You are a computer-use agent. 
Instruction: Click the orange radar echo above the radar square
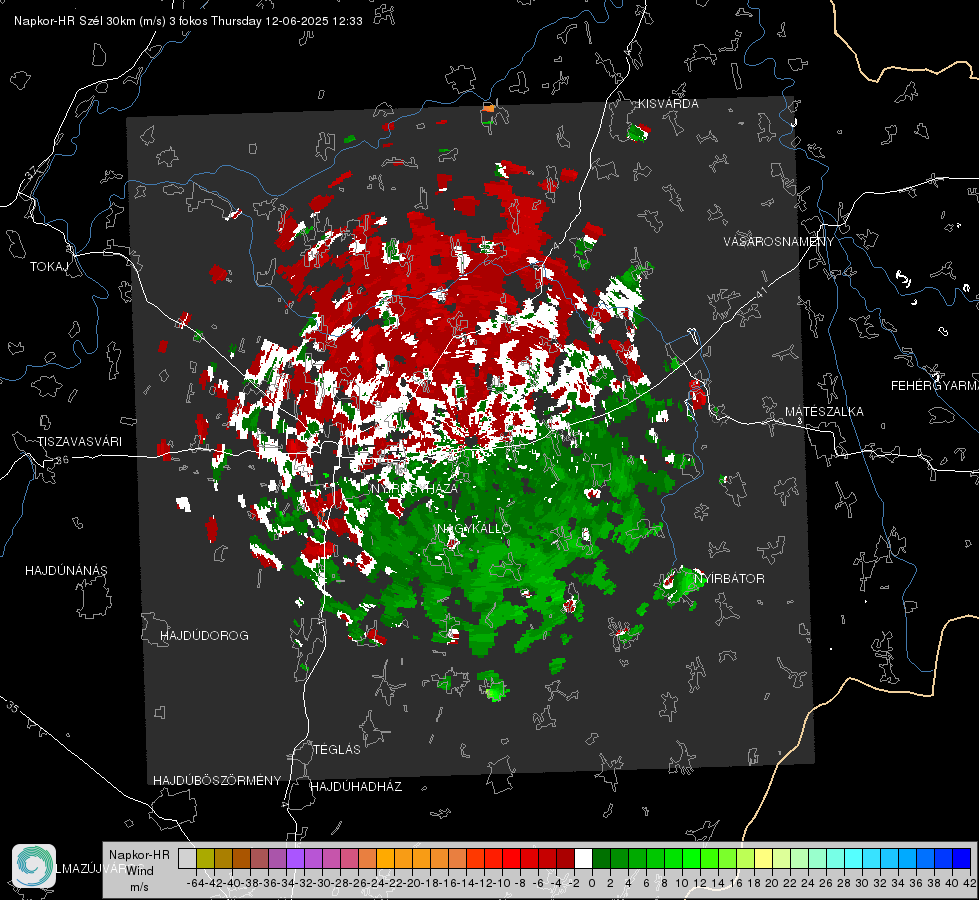coord(489,109)
